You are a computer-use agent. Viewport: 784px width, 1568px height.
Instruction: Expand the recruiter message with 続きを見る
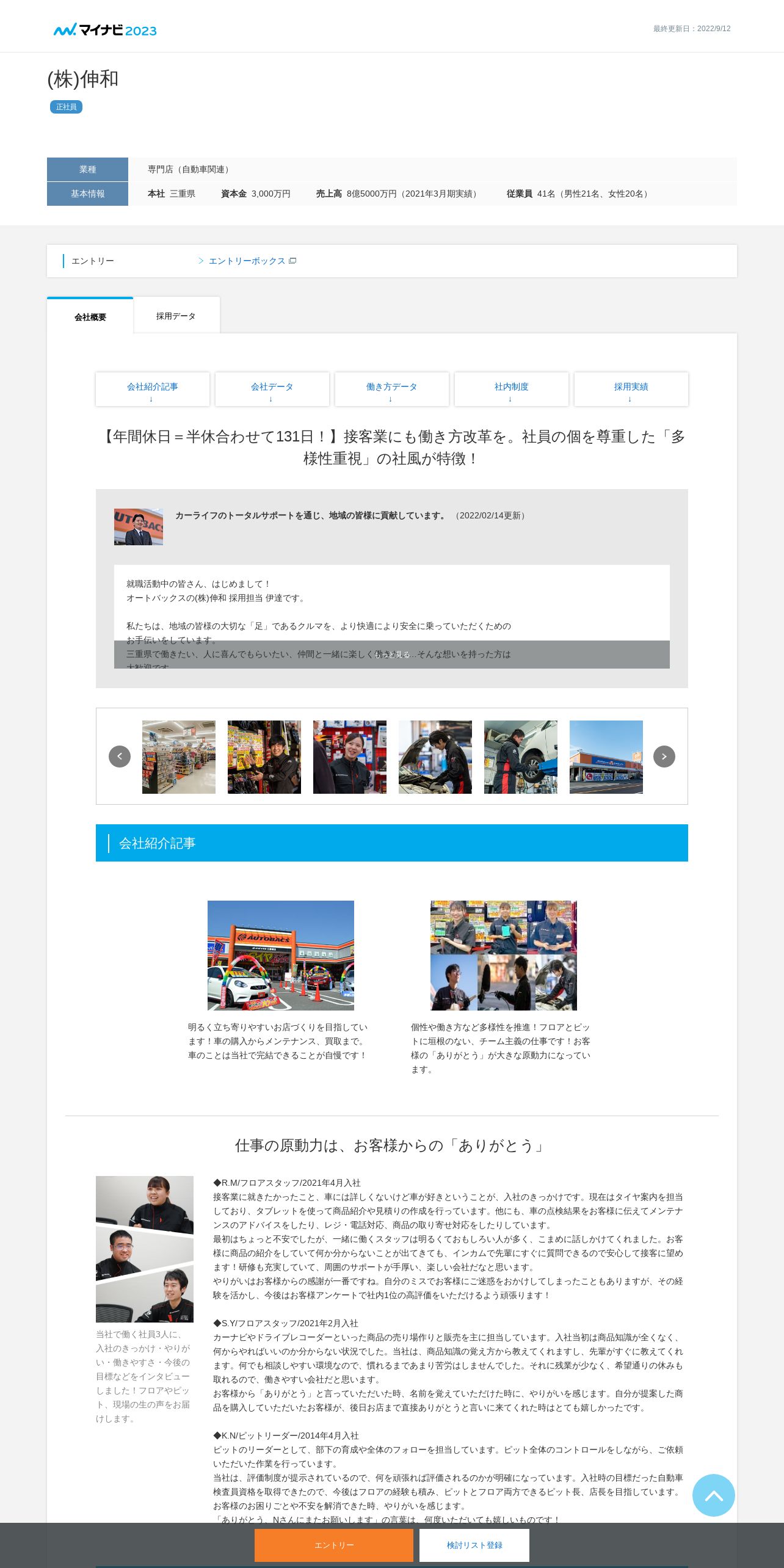[392, 655]
